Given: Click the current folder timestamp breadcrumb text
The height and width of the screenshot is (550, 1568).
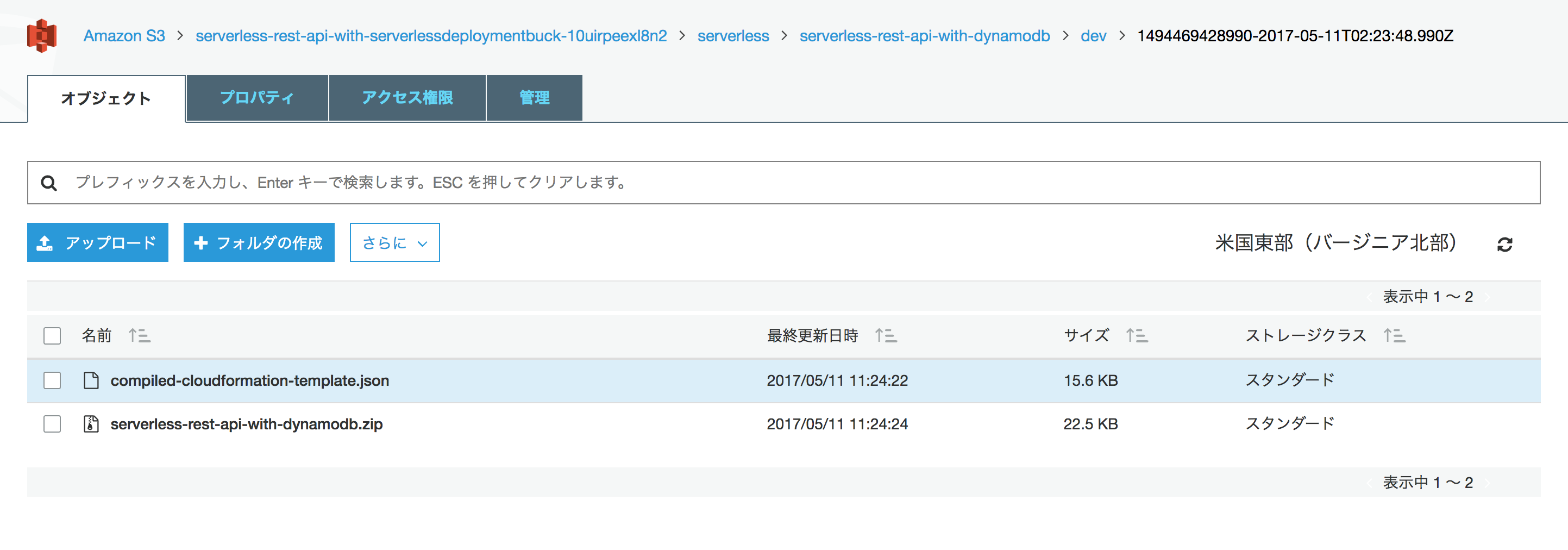Looking at the screenshot, I should pyautogui.click(x=1295, y=36).
